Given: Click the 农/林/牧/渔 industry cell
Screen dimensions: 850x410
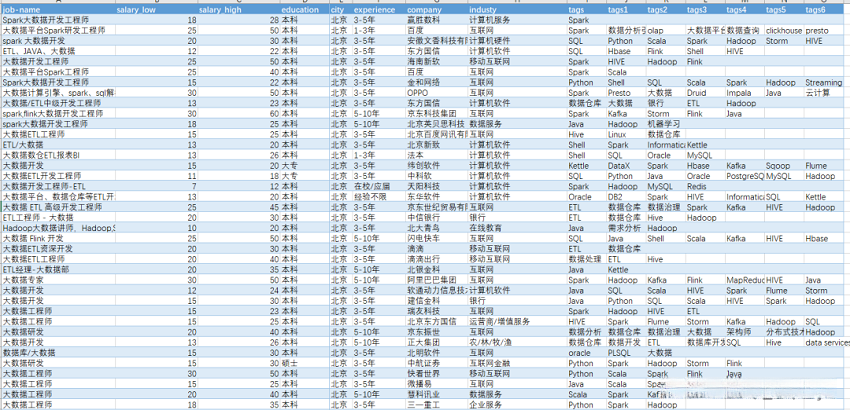Looking at the screenshot, I should pyautogui.click(x=517, y=343).
